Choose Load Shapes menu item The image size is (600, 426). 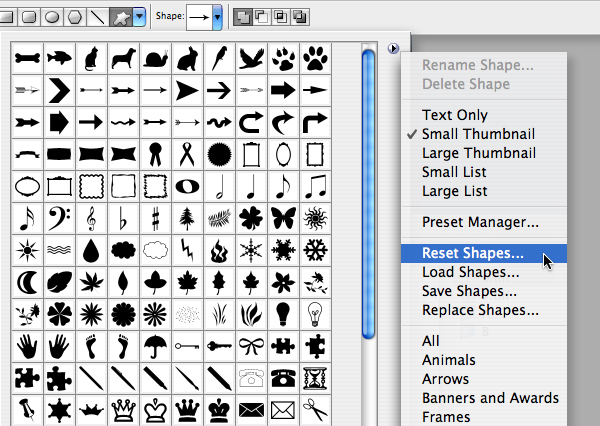tap(484, 272)
